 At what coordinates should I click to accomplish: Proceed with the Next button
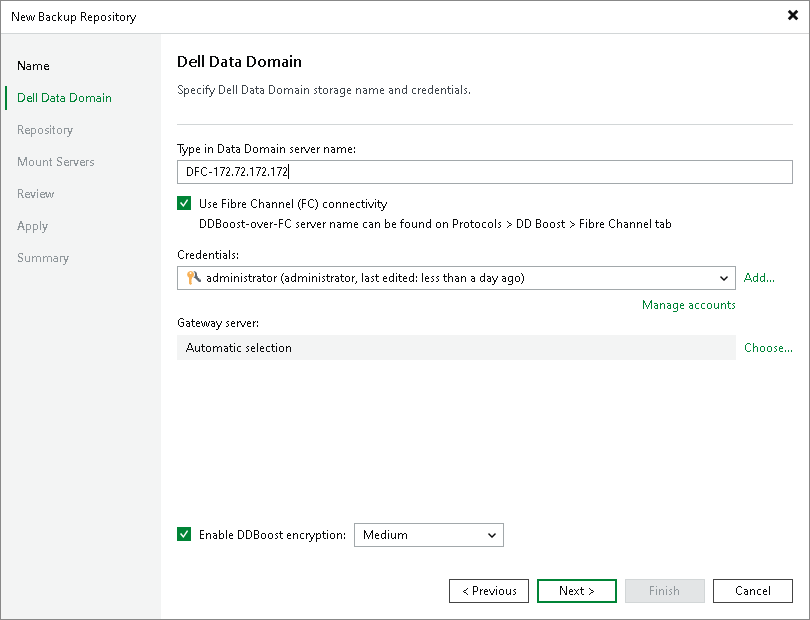pos(577,591)
